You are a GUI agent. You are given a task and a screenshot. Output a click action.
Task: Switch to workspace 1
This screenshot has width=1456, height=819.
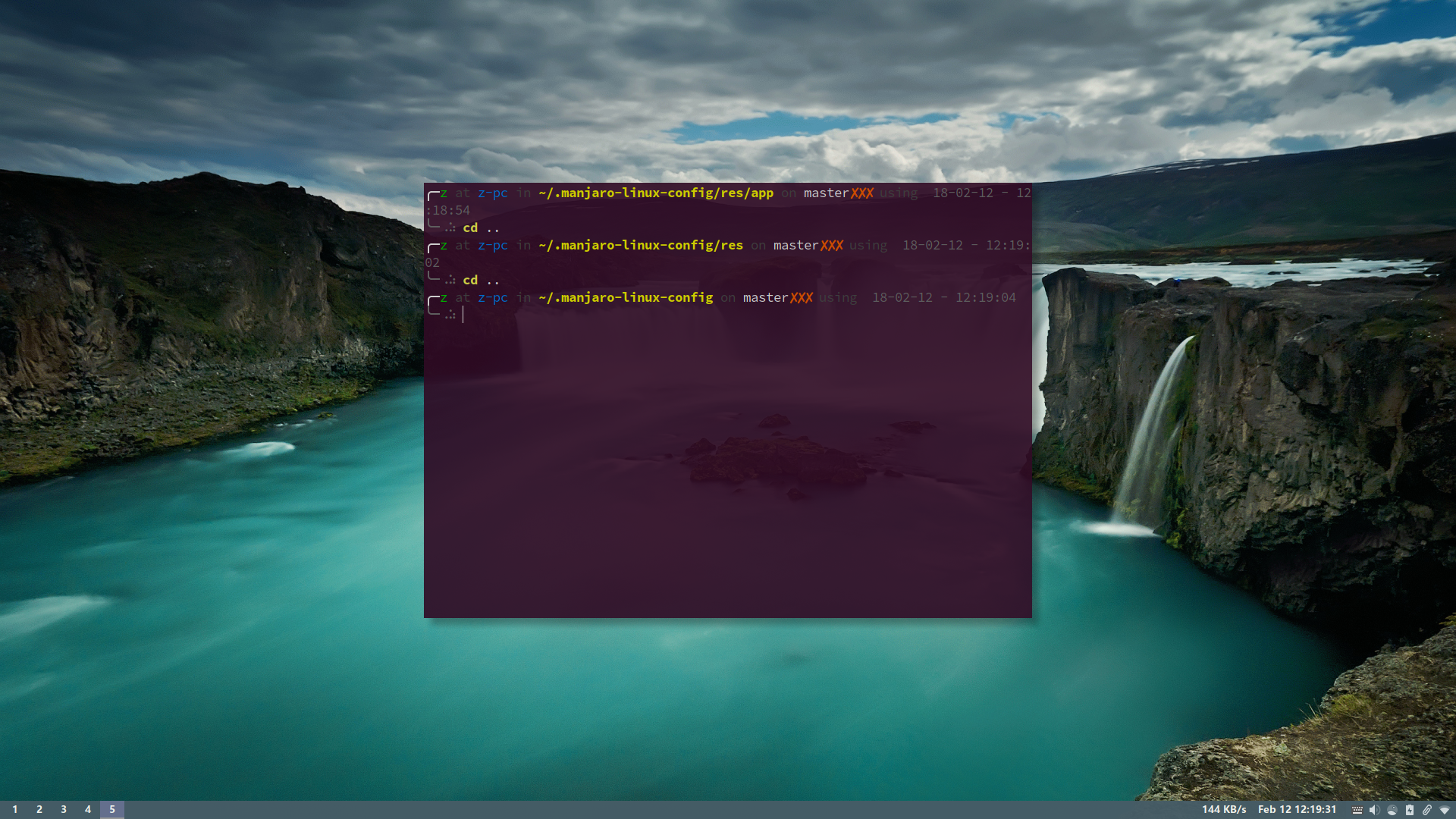coord(14,809)
